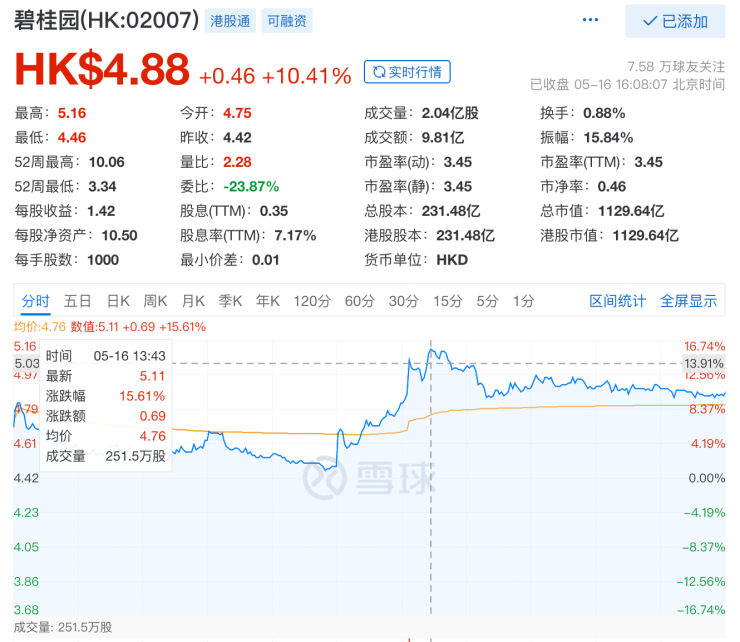Click the 振幅 value 15.84%
This screenshot has height=642, width=740.
(608, 137)
